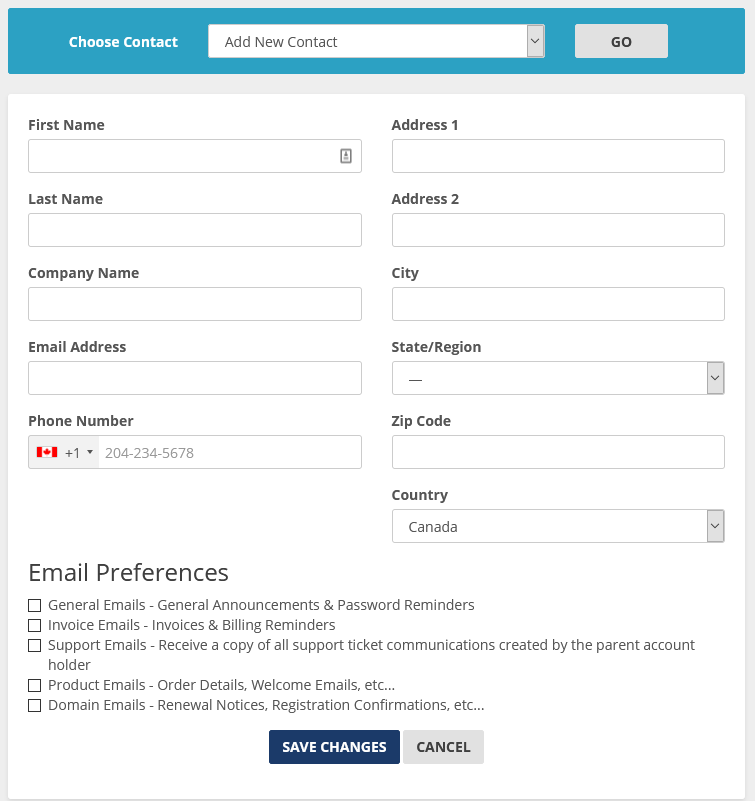
Task: Click the Zip Code field
Action: (x=558, y=452)
